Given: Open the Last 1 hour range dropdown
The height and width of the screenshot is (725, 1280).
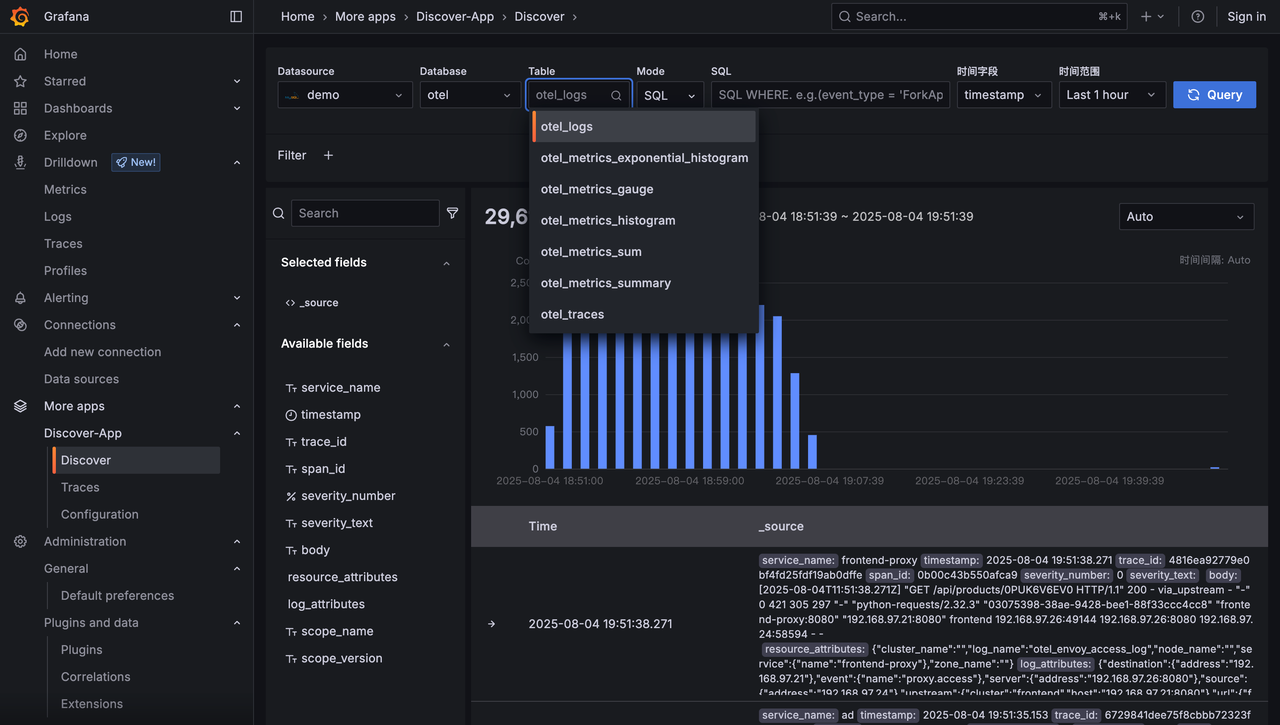Looking at the screenshot, I should 1112,95.
